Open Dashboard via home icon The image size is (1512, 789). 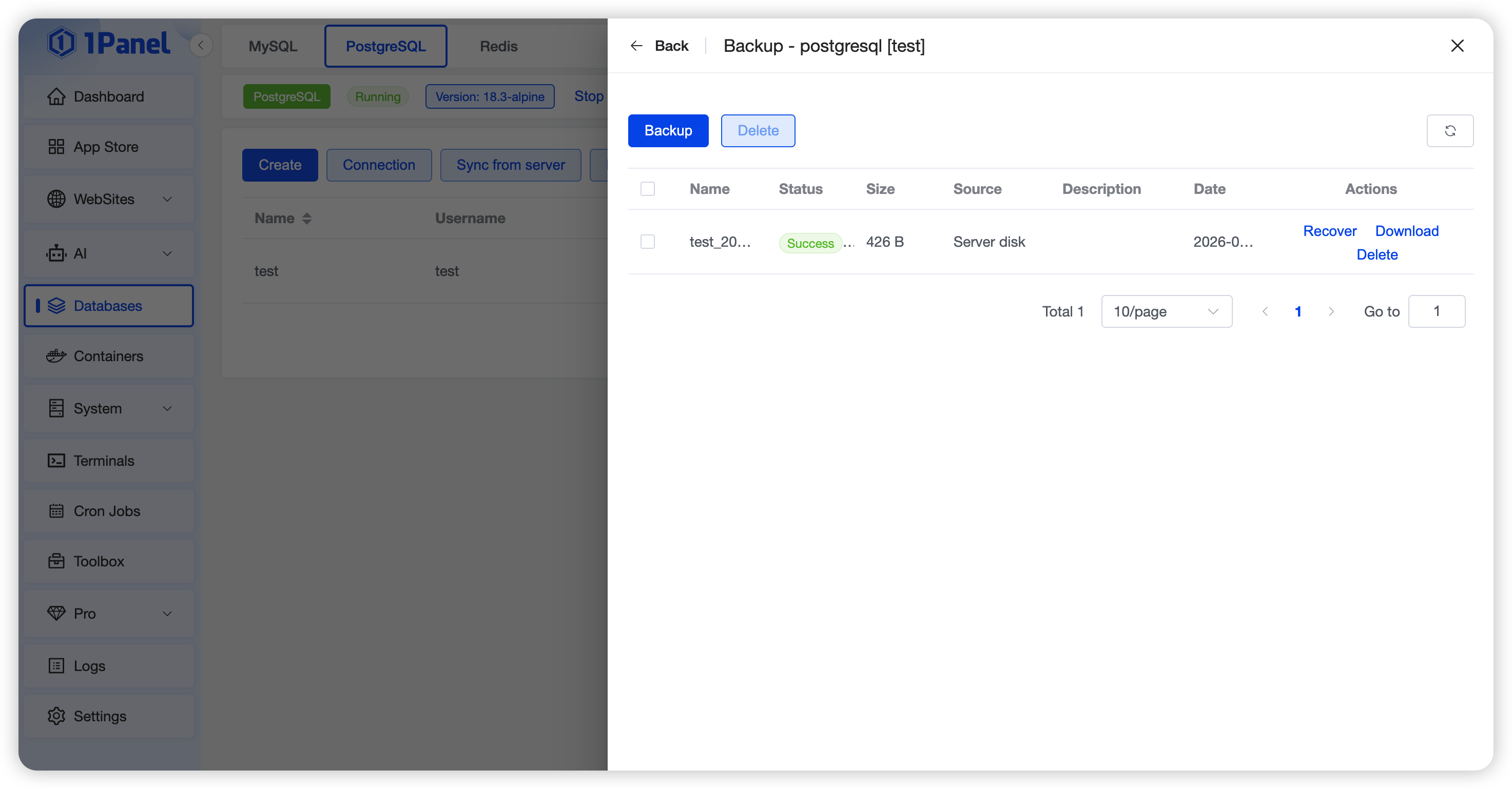click(56, 97)
